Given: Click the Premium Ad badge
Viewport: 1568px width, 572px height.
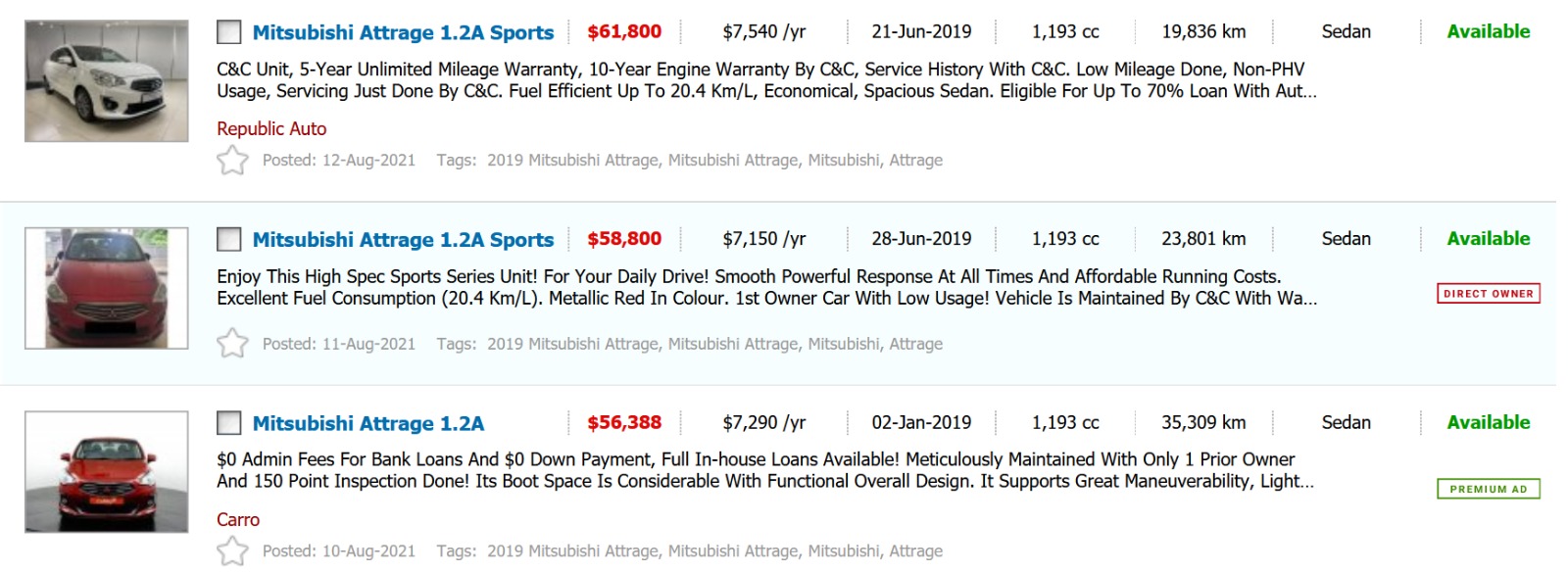Looking at the screenshot, I should pos(1488,489).
